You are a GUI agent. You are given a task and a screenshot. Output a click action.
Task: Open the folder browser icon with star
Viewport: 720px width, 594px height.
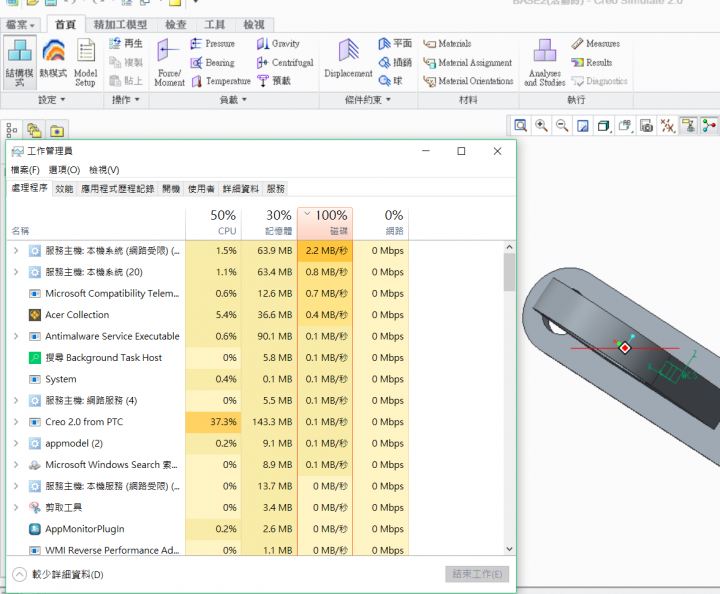click(57, 131)
